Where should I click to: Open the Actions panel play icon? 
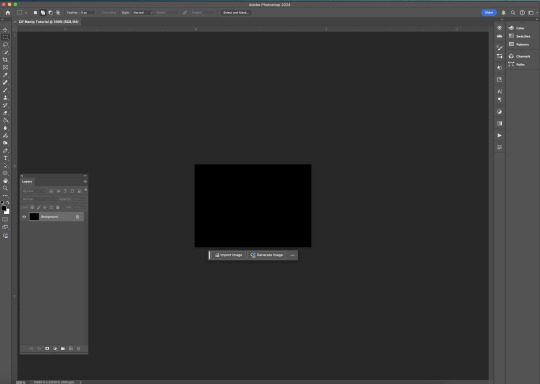499,135
